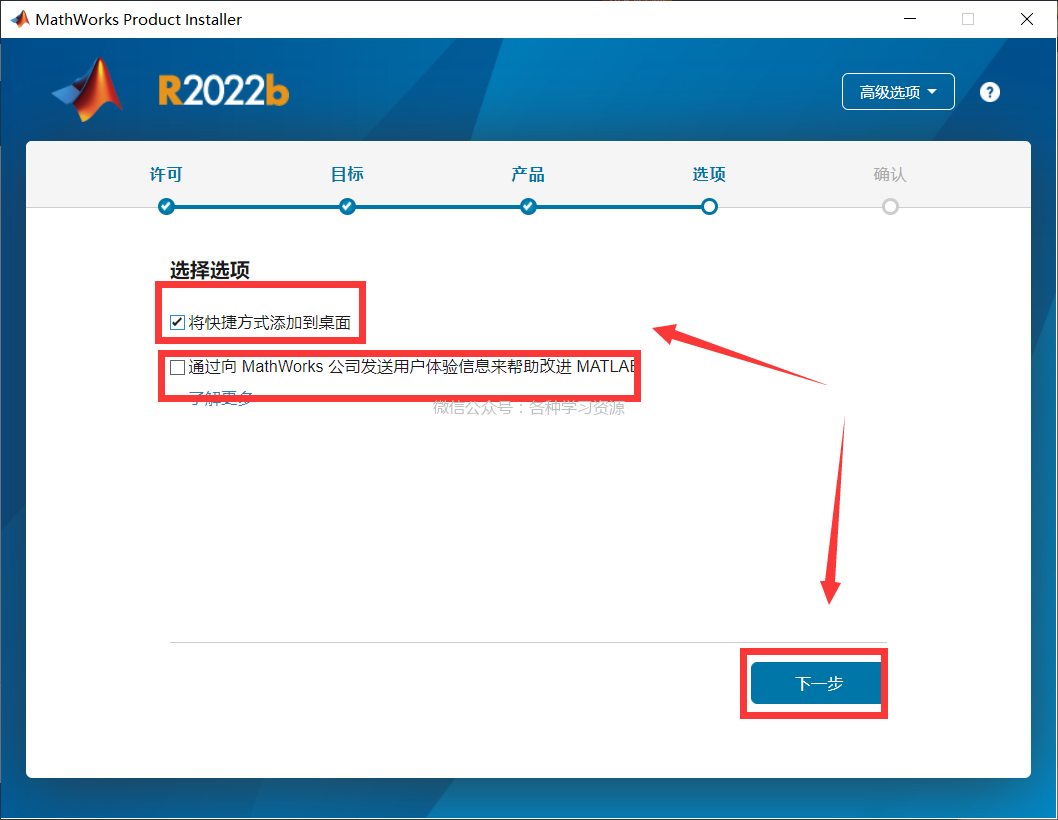The width and height of the screenshot is (1058, 820).
Task: Click the 产品 completed step marker
Action: (528, 207)
